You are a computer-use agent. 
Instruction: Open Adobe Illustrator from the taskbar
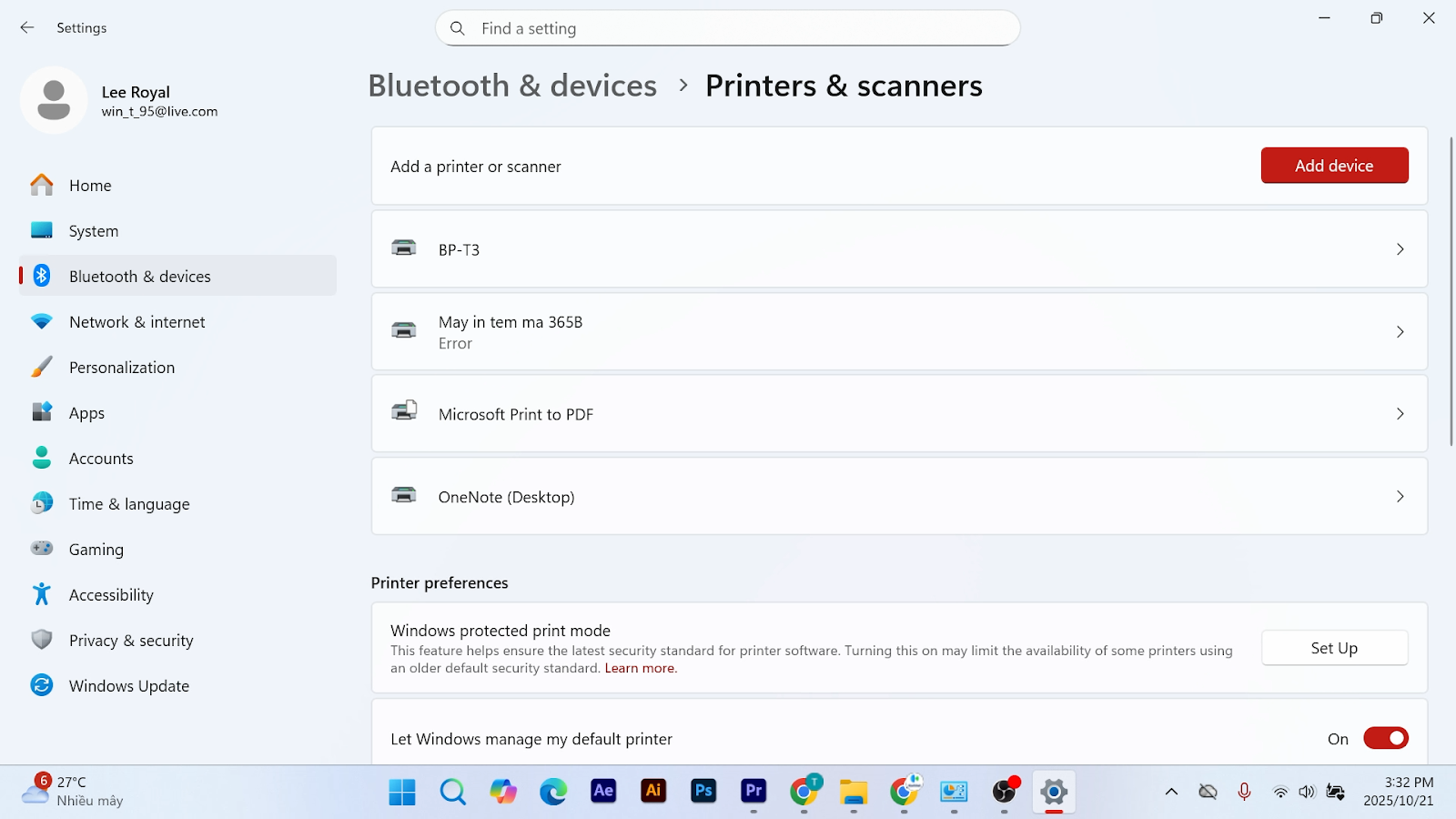[653, 792]
